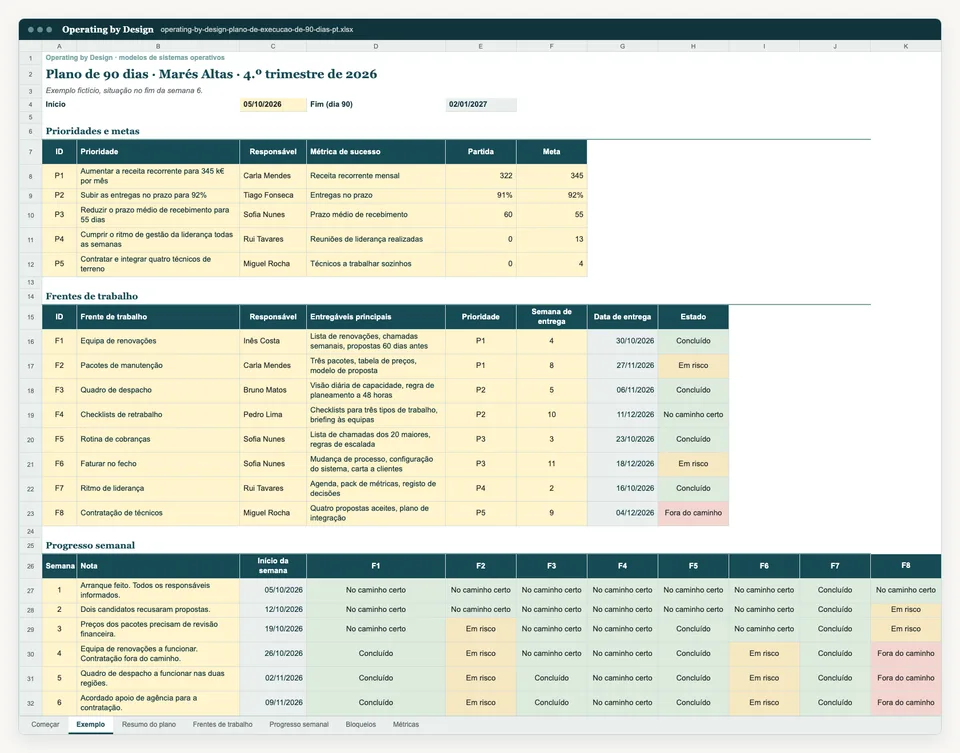Select 'Tiago Fonseca' responsável cell
This screenshot has height=753, width=960.
click(272, 195)
